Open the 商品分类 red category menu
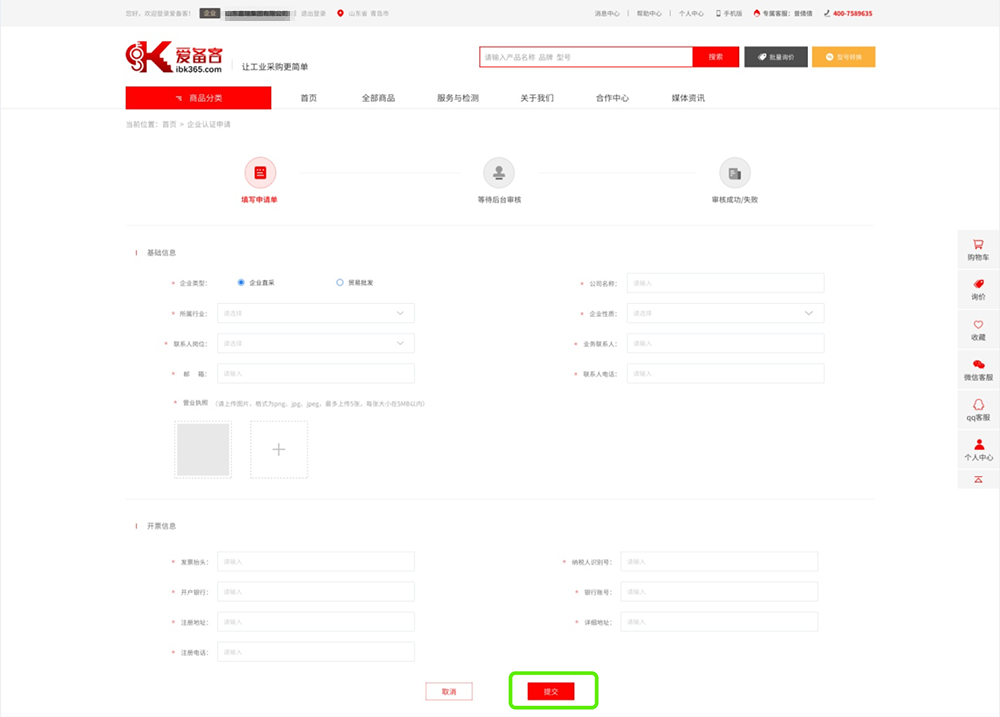The width and height of the screenshot is (1000, 717). click(x=198, y=98)
